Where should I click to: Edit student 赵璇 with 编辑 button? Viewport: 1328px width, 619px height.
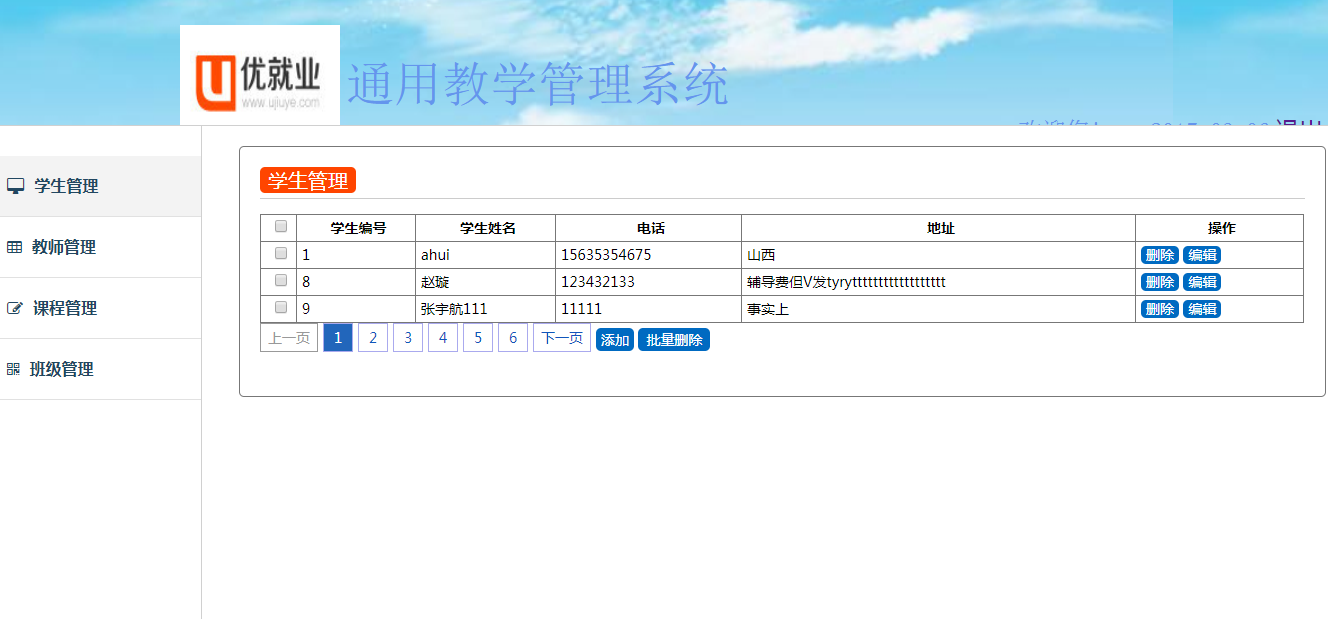1202,282
